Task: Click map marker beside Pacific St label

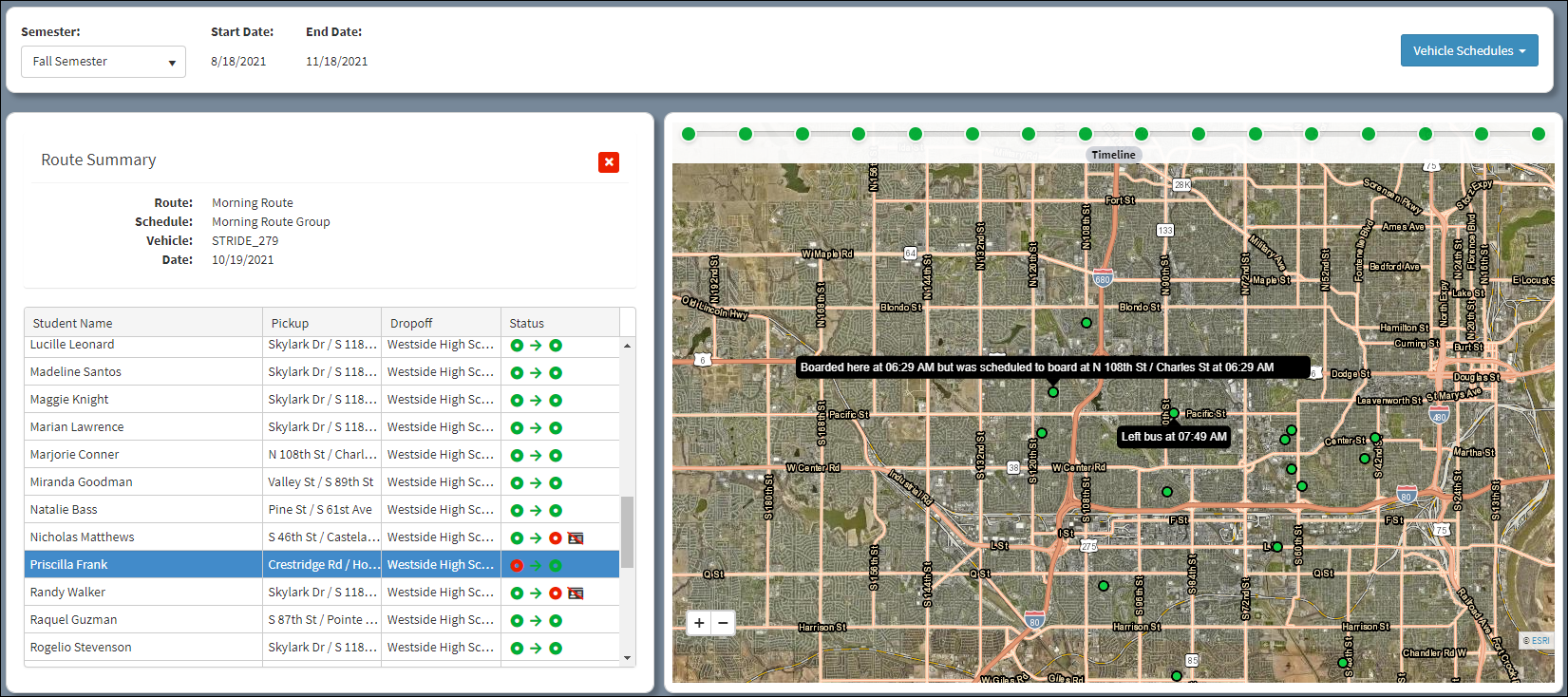Action: coord(1174,413)
